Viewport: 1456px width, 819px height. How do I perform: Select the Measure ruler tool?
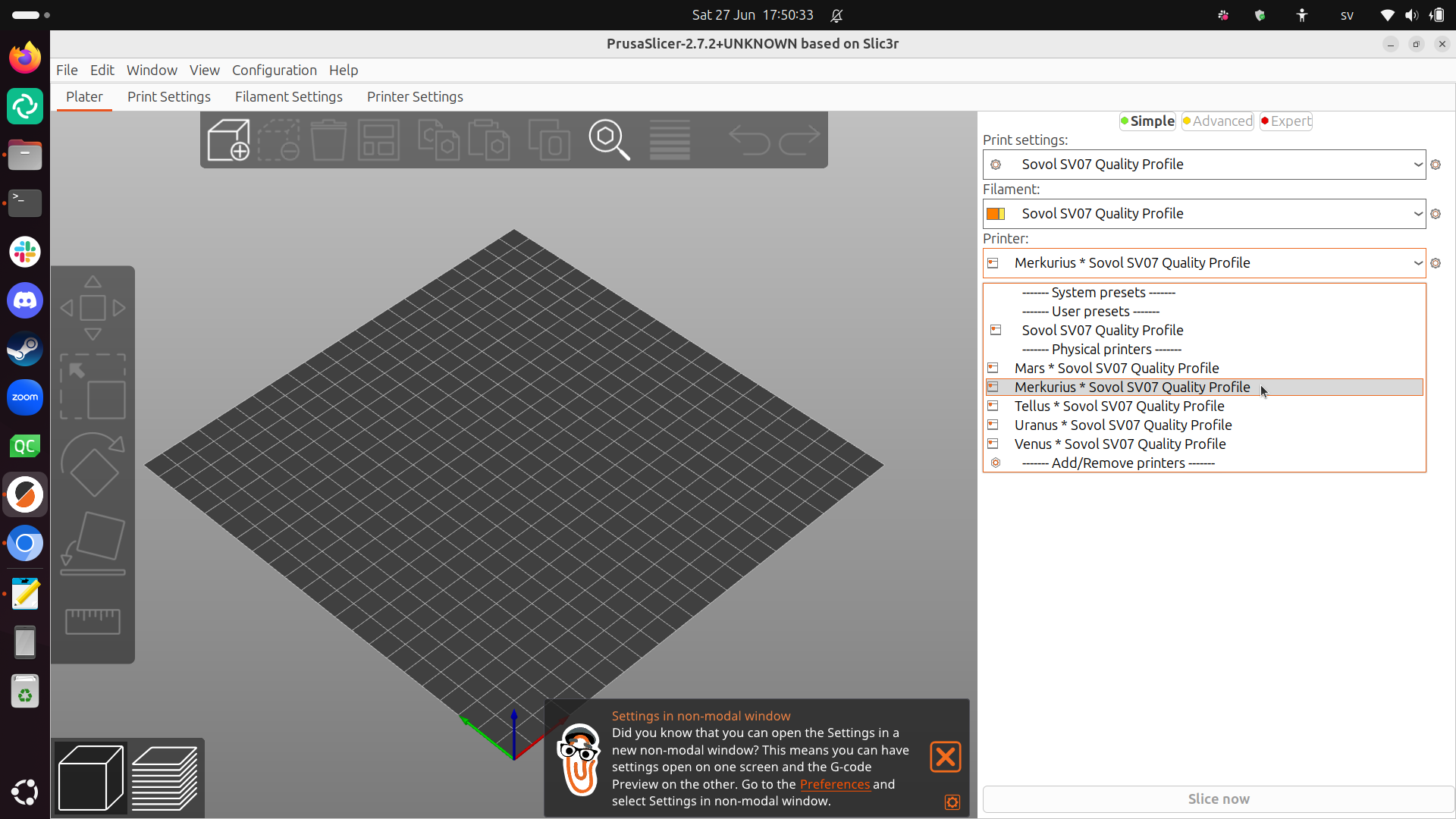[x=93, y=621]
